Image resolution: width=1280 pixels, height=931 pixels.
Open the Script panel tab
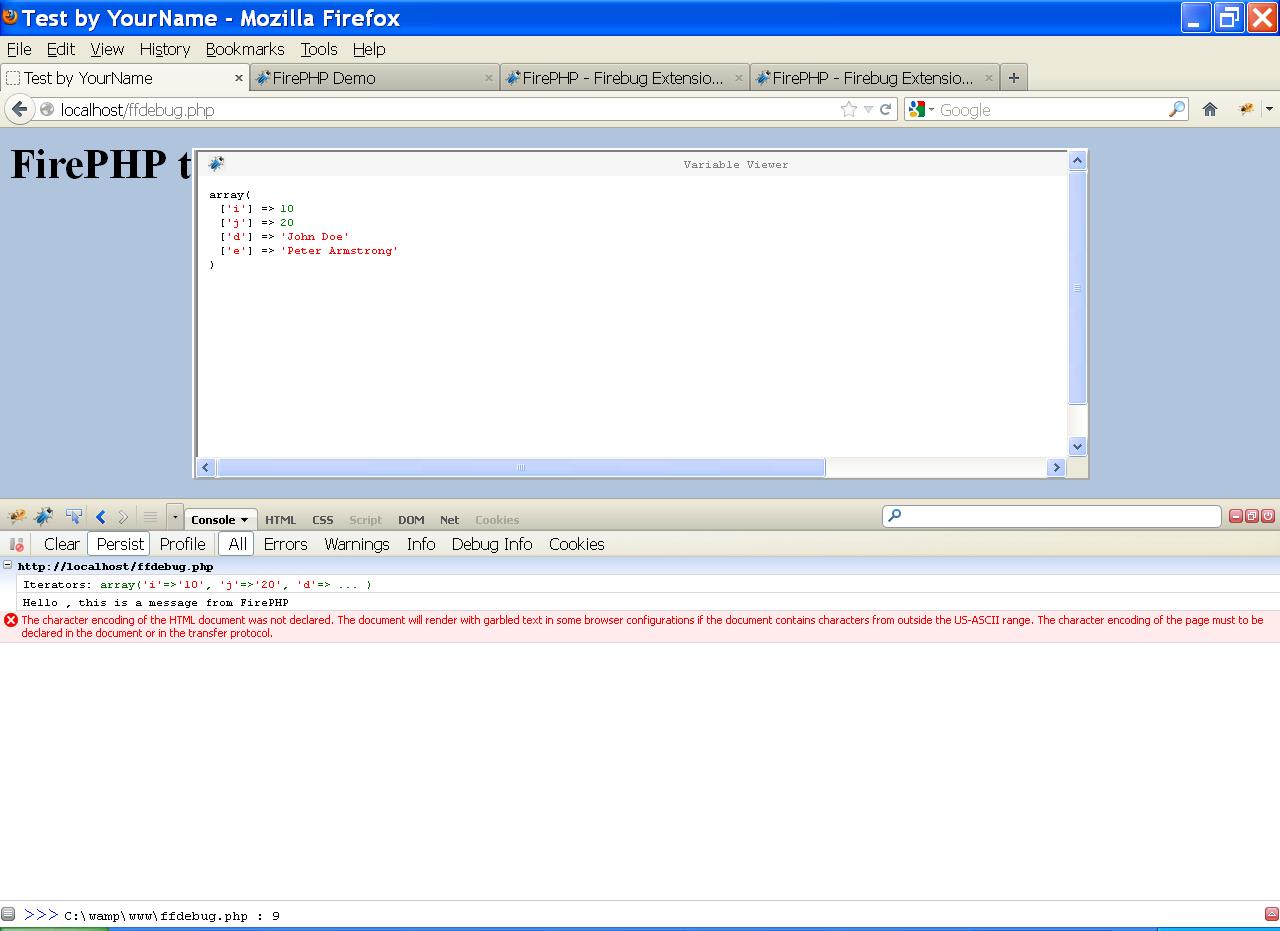click(365, 520)
